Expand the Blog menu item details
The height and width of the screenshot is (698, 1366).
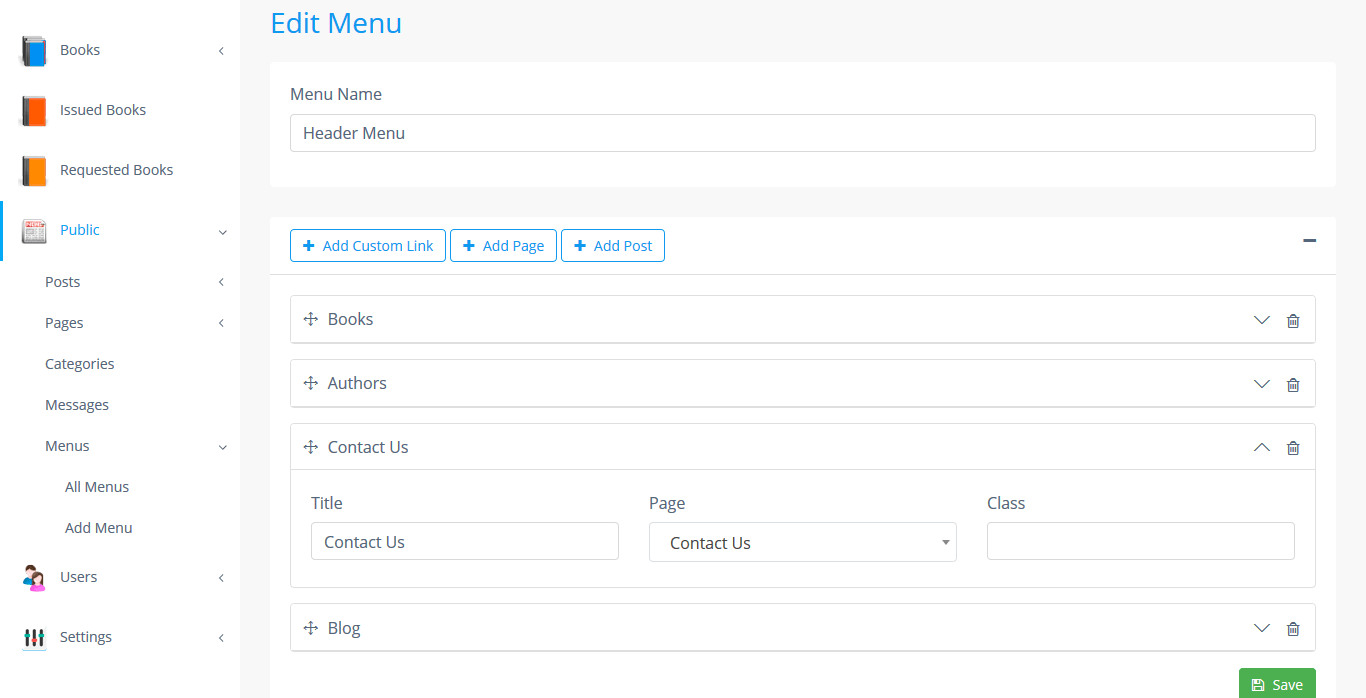click(1261, 628)
